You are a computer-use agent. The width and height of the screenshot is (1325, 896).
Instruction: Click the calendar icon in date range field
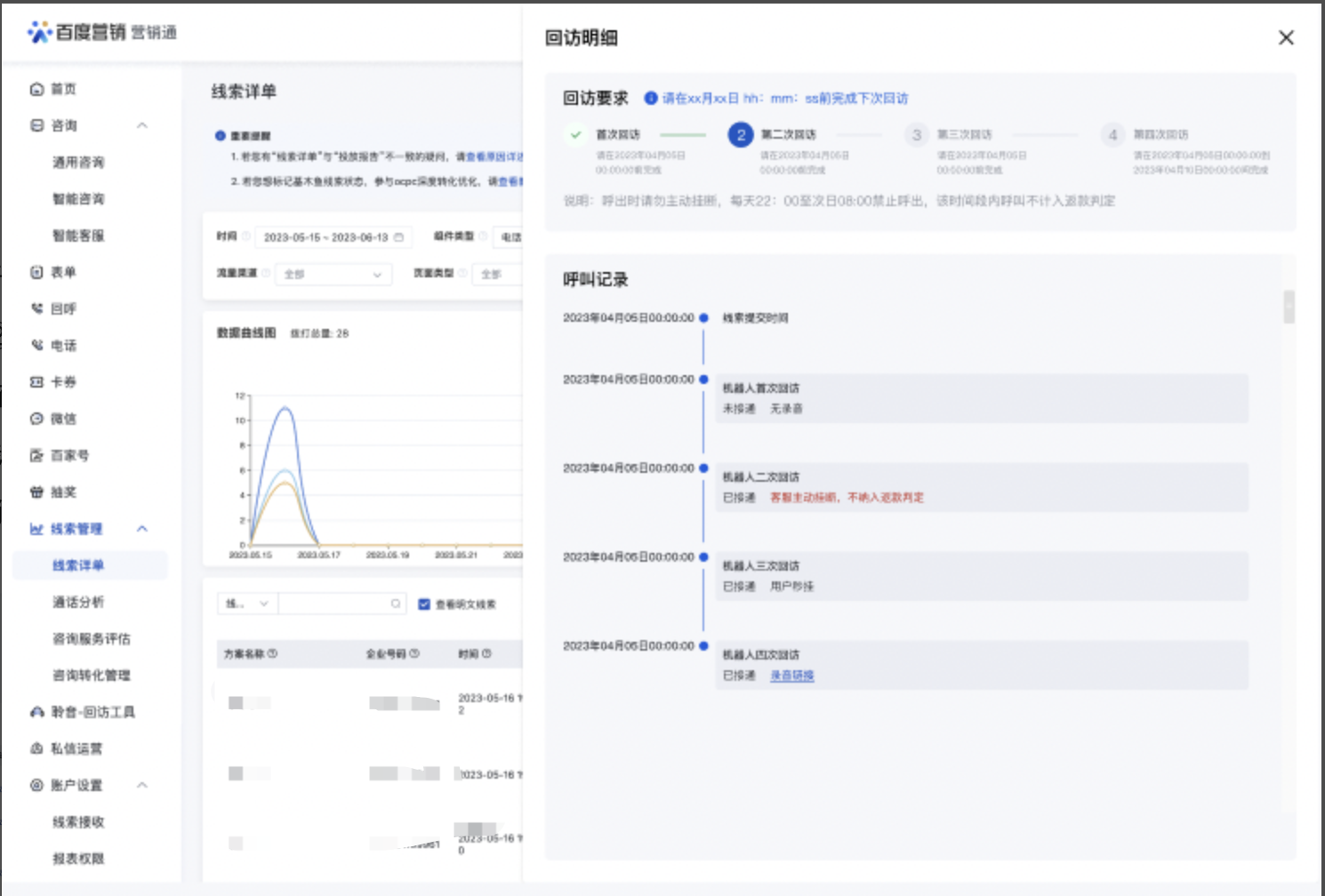click(398, 237)
